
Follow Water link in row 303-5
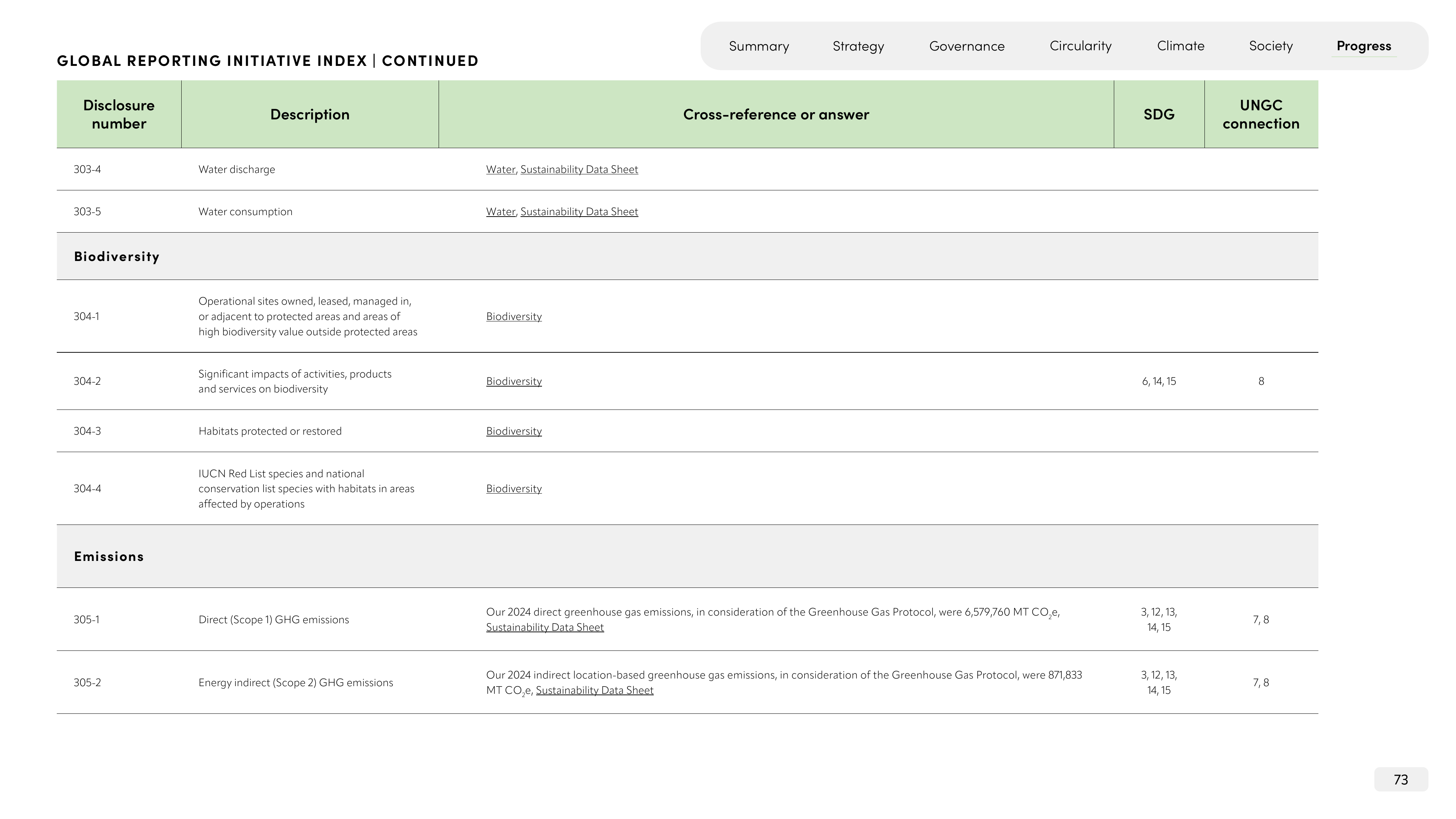coord(500,211)
